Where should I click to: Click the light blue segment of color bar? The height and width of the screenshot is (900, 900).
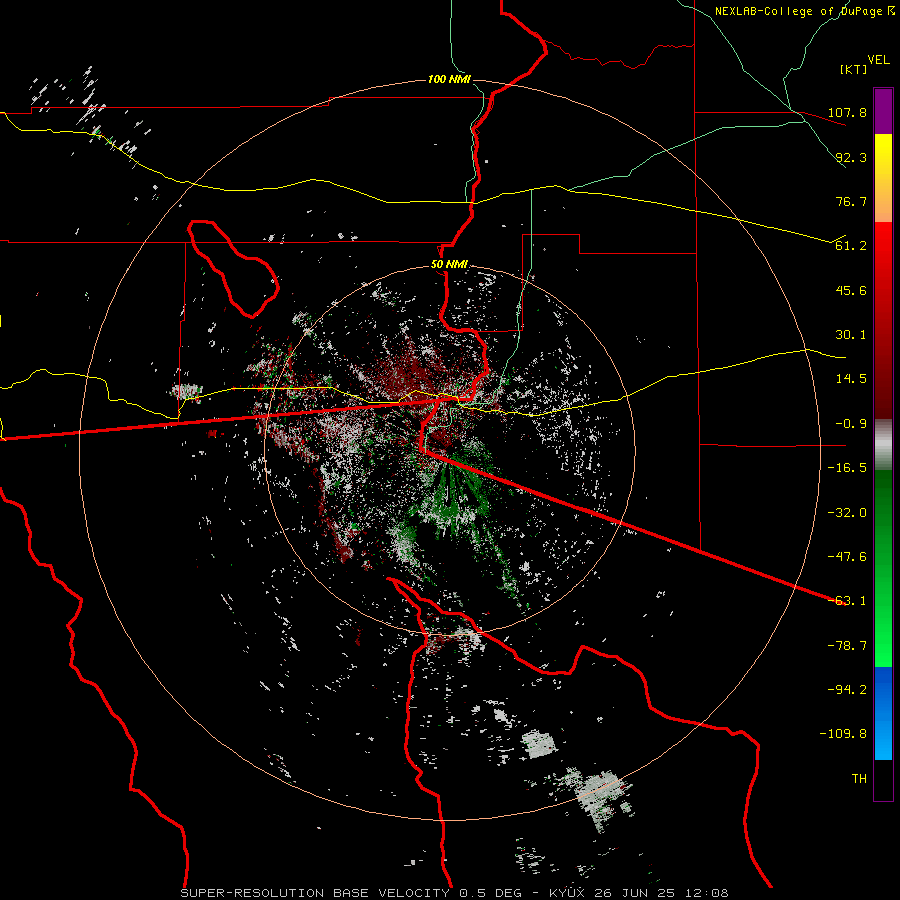coord(883,735)
